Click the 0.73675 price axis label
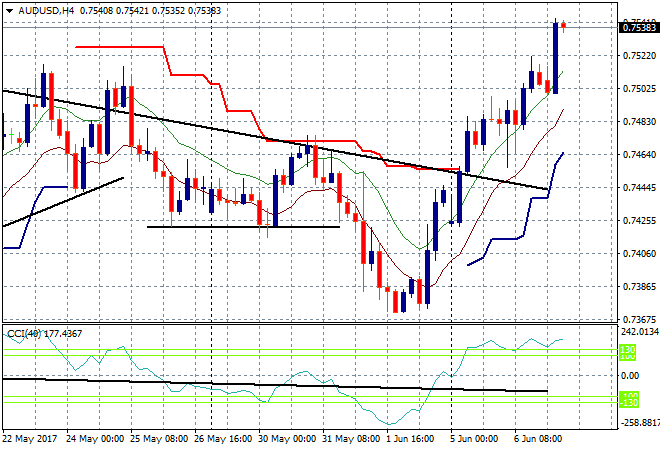Viewport: 660px width, 450px height. pos(639,320)
